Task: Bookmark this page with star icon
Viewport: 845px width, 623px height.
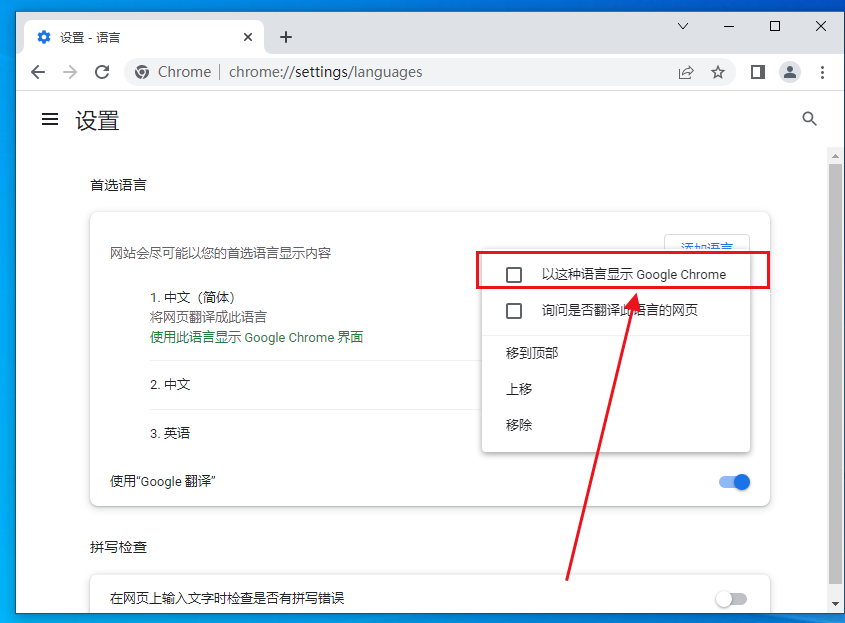Action: click(718, 72)
